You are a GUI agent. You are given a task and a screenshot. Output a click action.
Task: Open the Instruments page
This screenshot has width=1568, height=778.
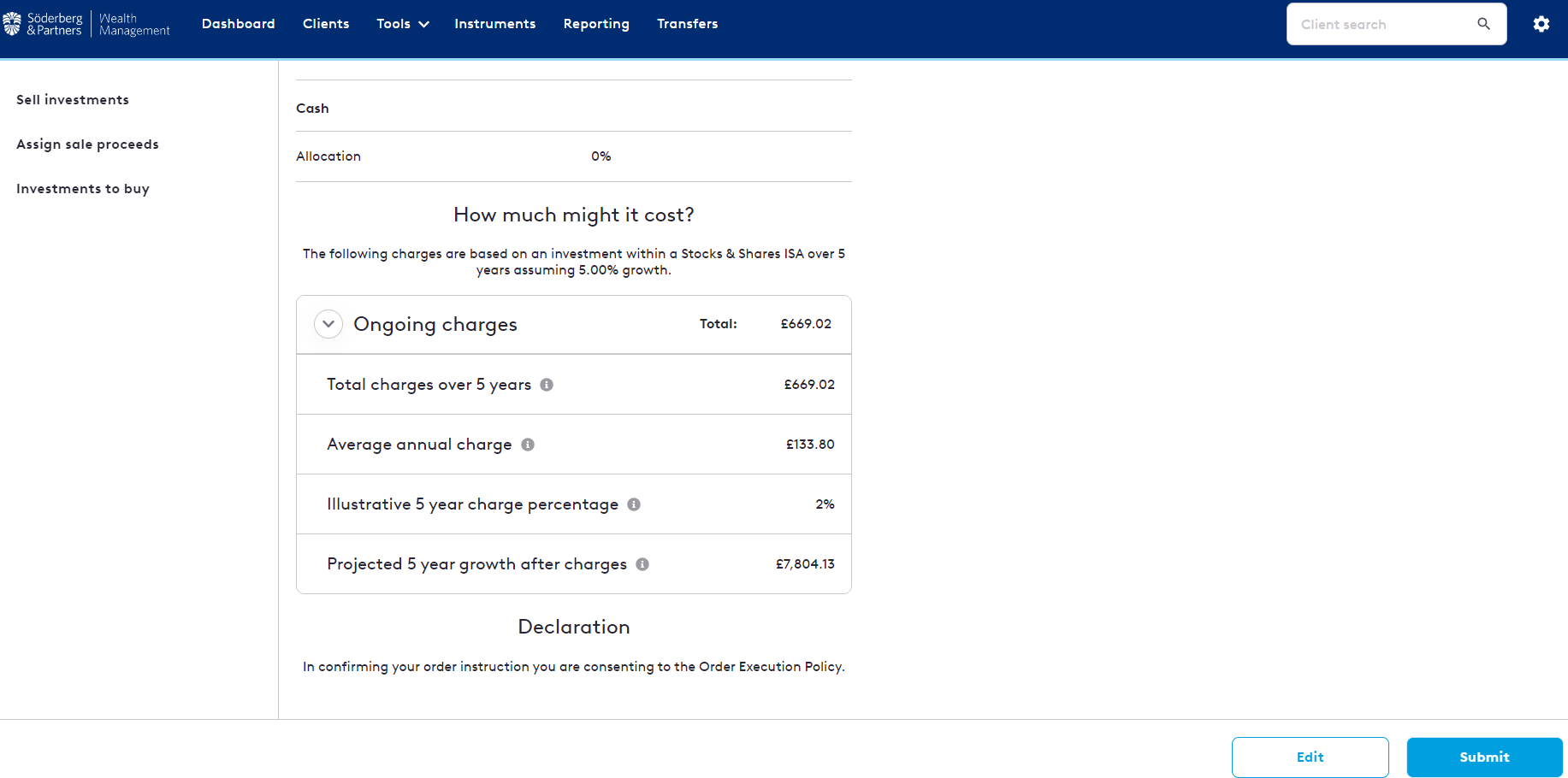(x=495, y=24)
